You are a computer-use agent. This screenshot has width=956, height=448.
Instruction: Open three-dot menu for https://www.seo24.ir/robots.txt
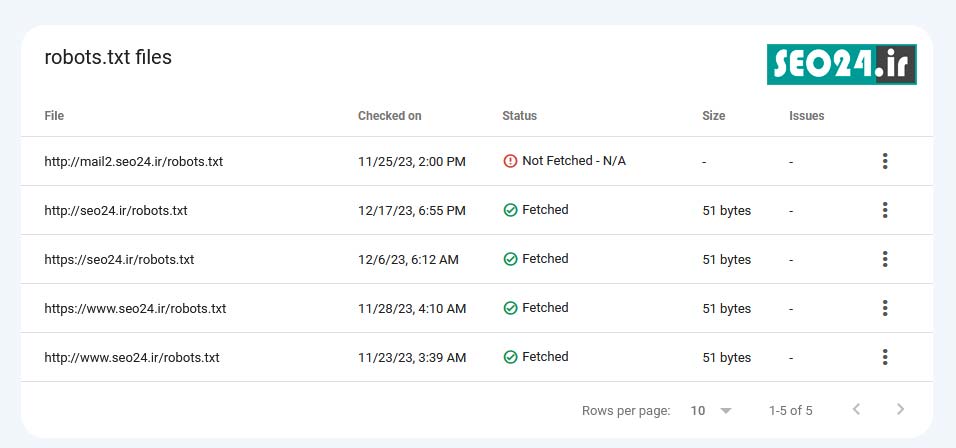(885, 308)
